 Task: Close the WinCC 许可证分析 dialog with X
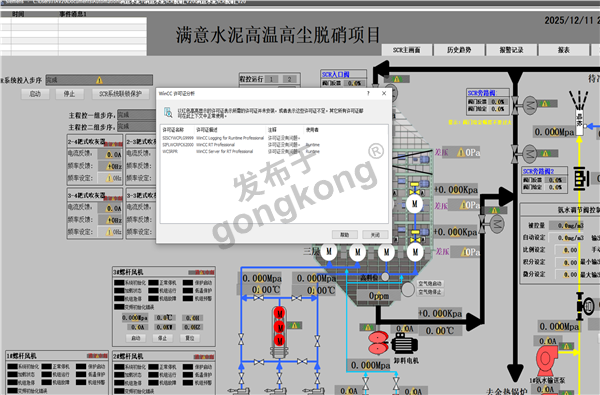click(x=384, y=93)
